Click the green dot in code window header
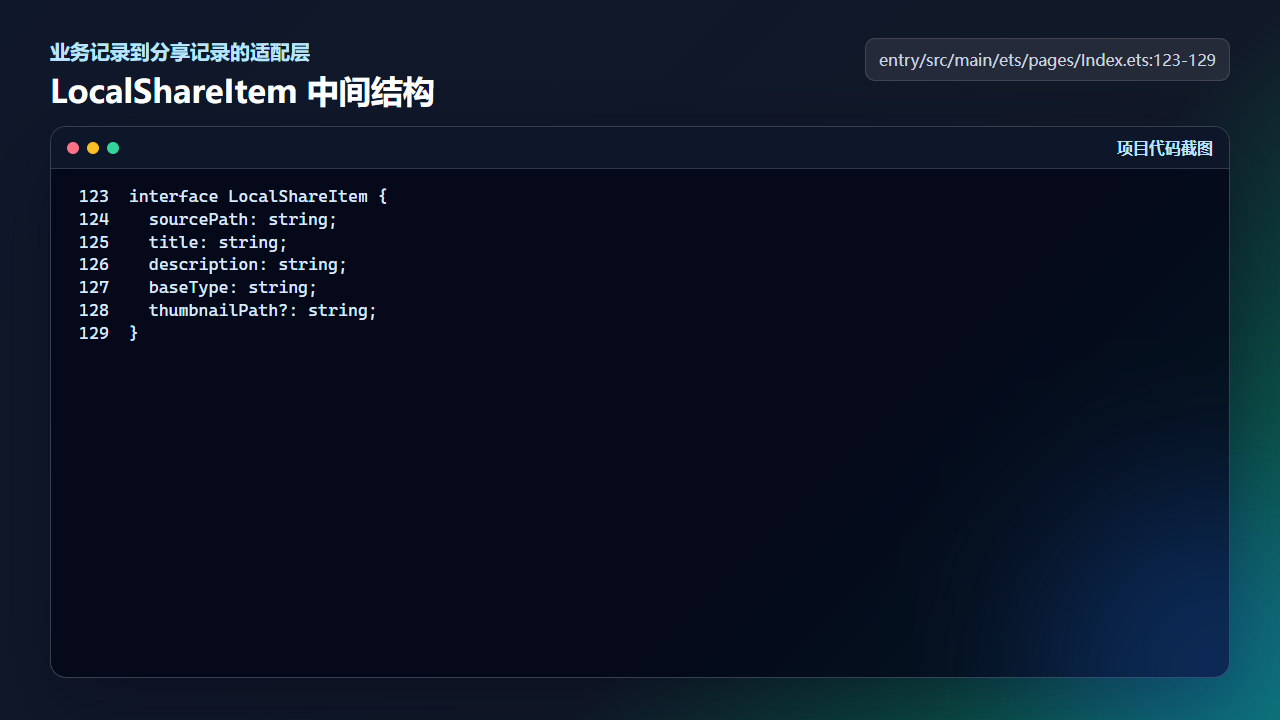1280x720 pixels. coord(113,148)
